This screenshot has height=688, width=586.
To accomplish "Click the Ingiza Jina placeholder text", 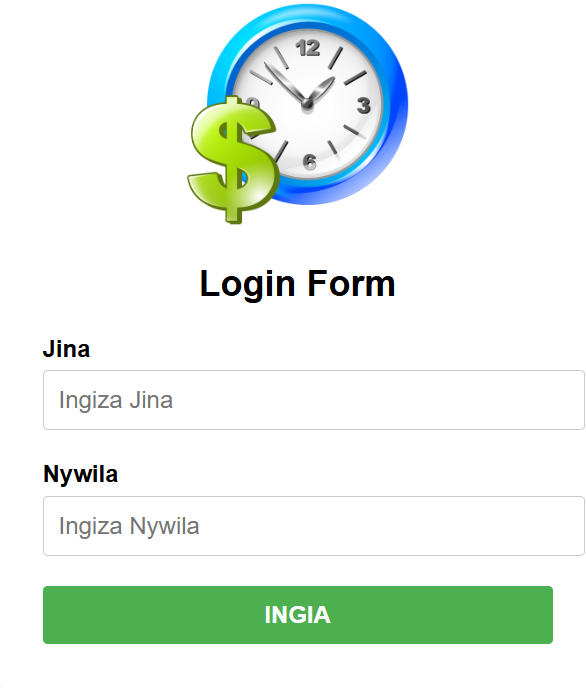I will (x=116, y=400).
